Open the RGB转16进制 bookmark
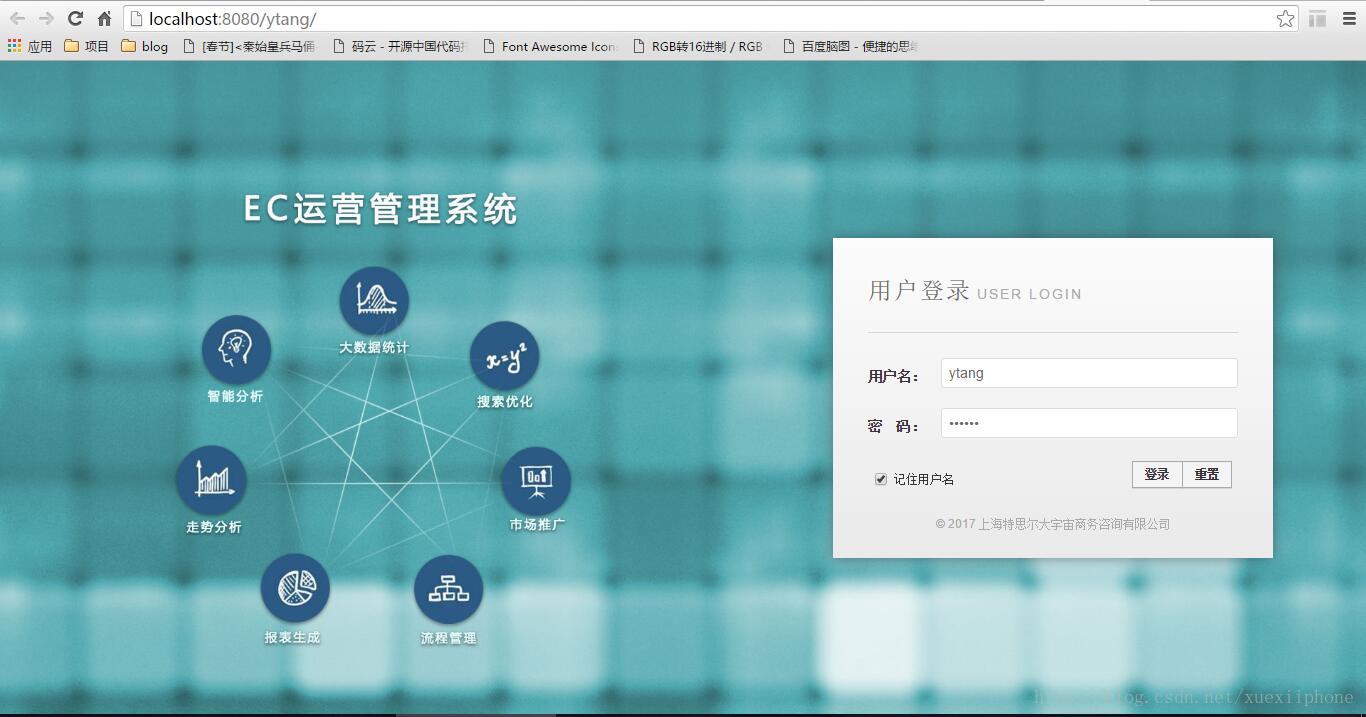 click(x=700, y=46)
